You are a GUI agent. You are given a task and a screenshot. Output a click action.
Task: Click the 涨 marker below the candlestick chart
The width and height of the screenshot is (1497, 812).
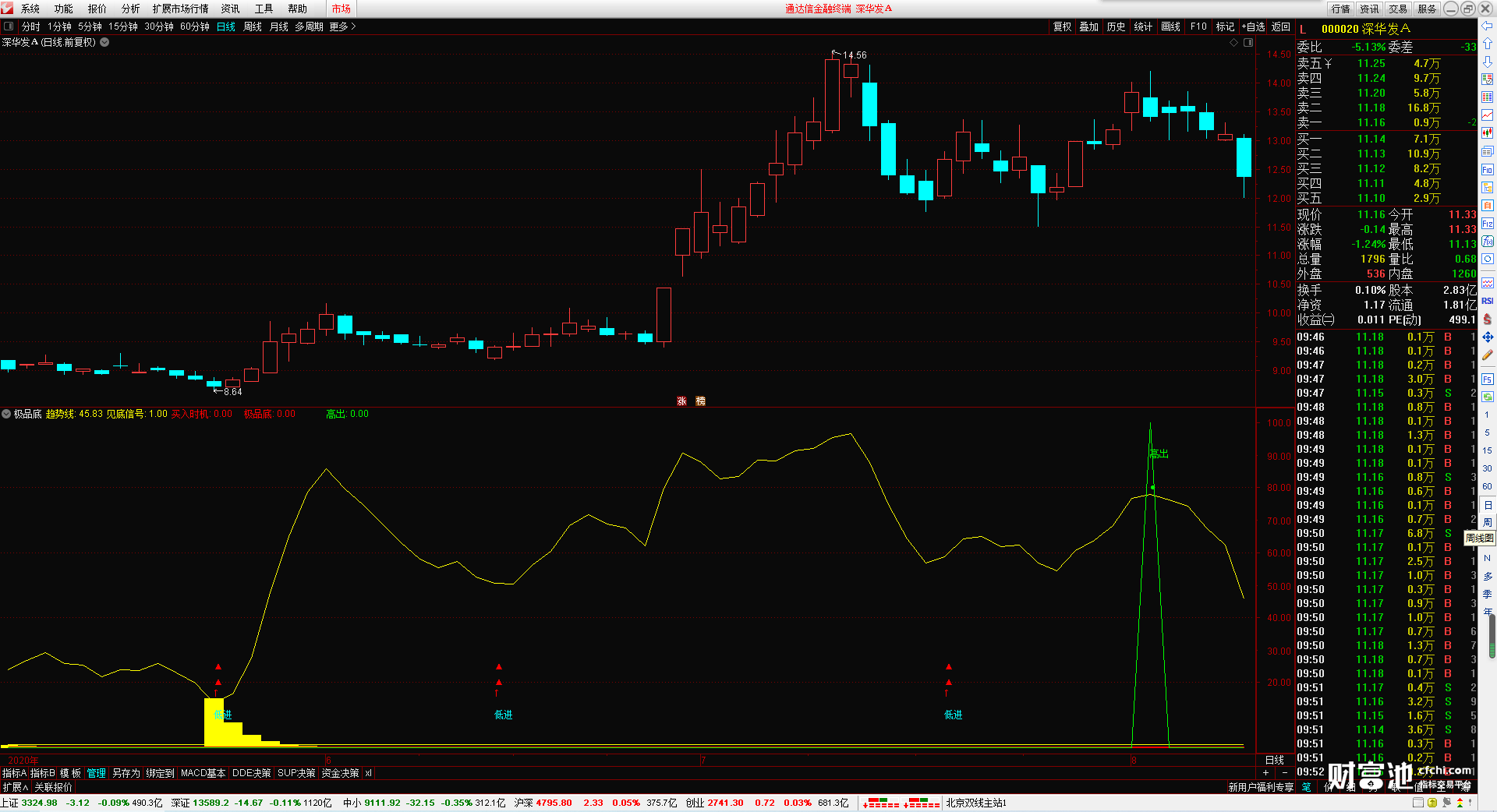[681, 401]
